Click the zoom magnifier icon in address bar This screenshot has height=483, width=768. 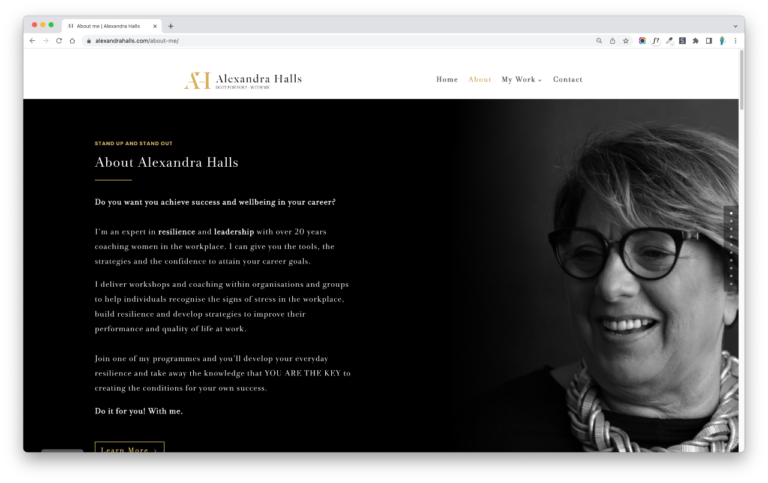click(x=599, y=41)
